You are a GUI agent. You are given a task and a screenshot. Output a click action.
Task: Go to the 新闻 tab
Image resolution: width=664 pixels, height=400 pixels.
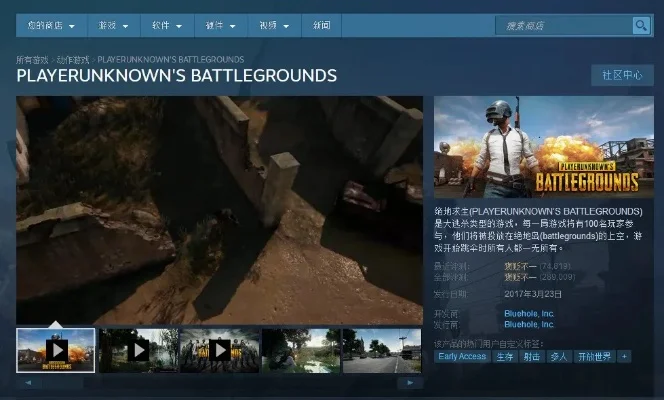(x=321, y=26)
